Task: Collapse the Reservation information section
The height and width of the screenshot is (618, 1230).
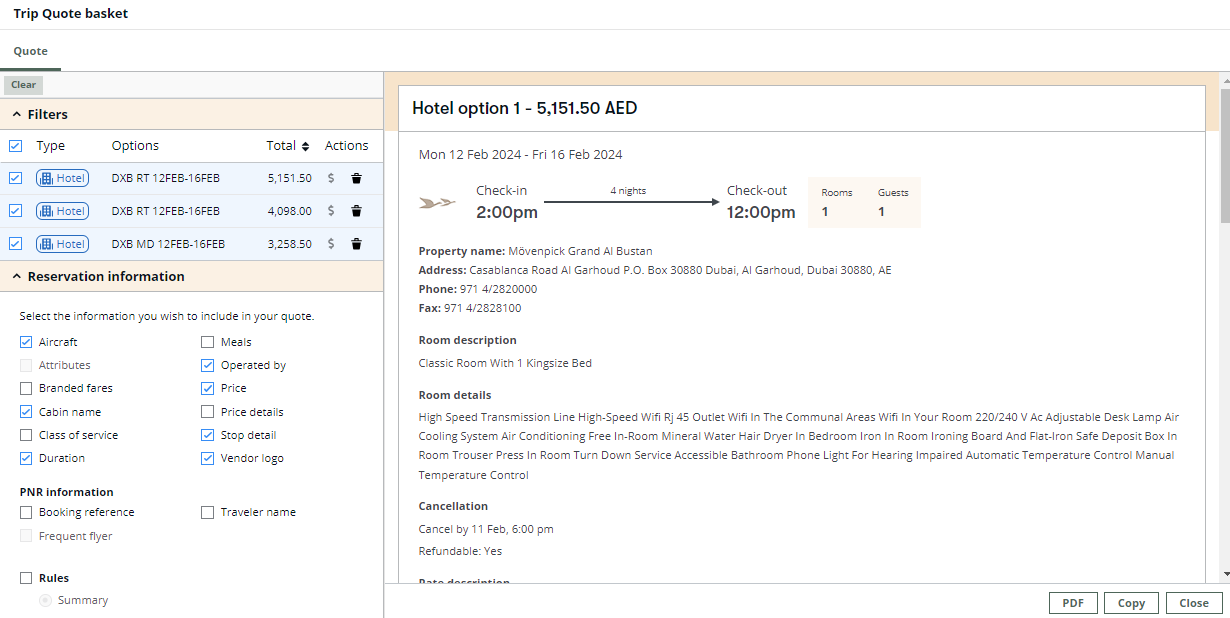Action: [x=17, y=277]
